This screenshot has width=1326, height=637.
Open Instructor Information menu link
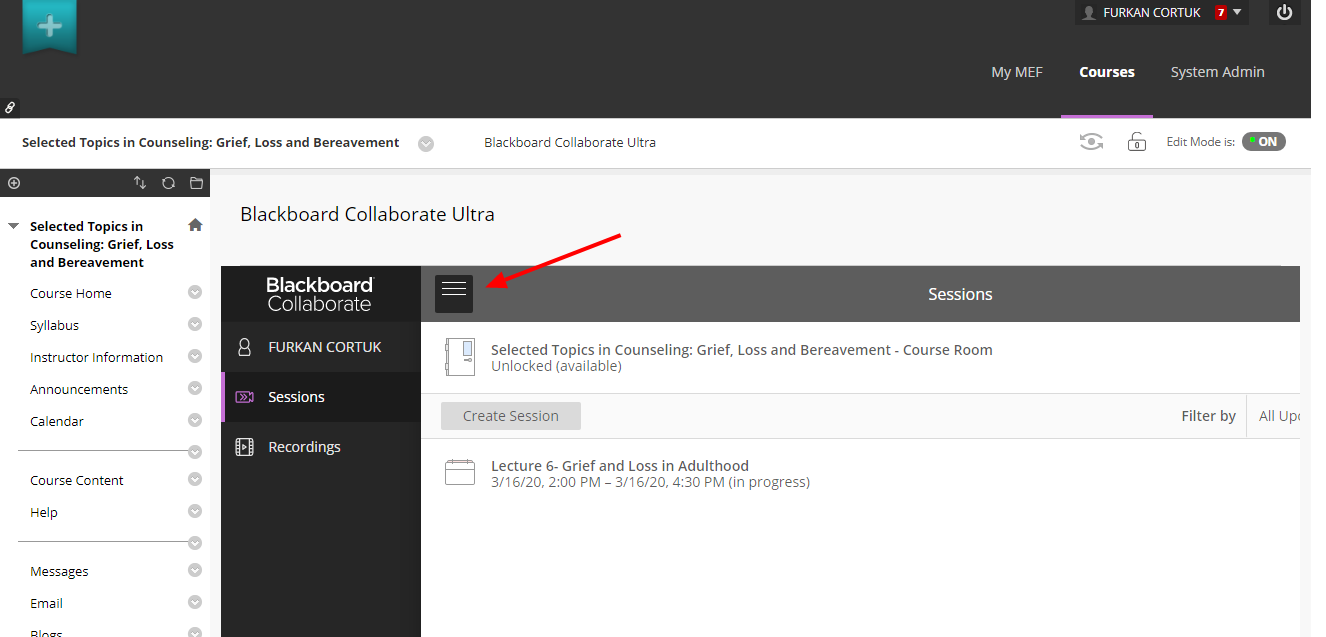(96, 357)
